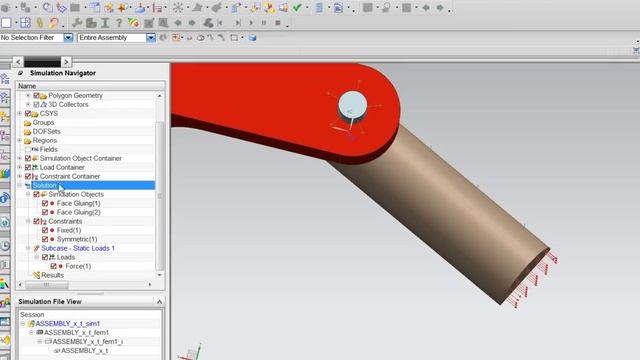Image resolution: width=640 pixels, height=360 pixels.
Task: Uncheck the Fixed(1) constraint checkbox
Action: coord(45,230)
